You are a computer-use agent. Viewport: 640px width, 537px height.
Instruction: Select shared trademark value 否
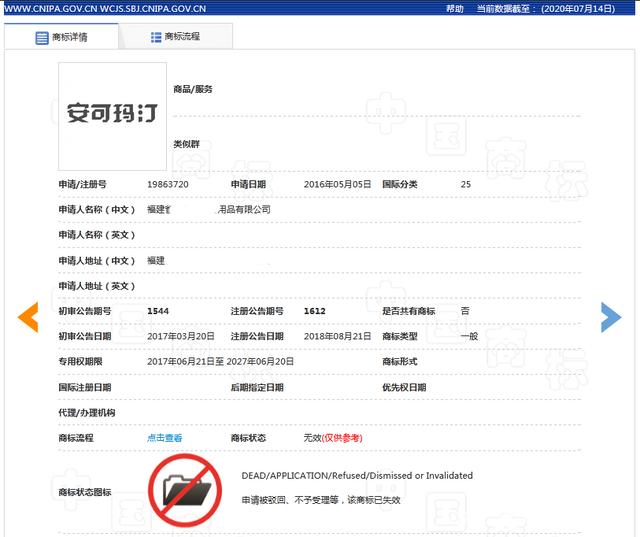click(465, 311)
